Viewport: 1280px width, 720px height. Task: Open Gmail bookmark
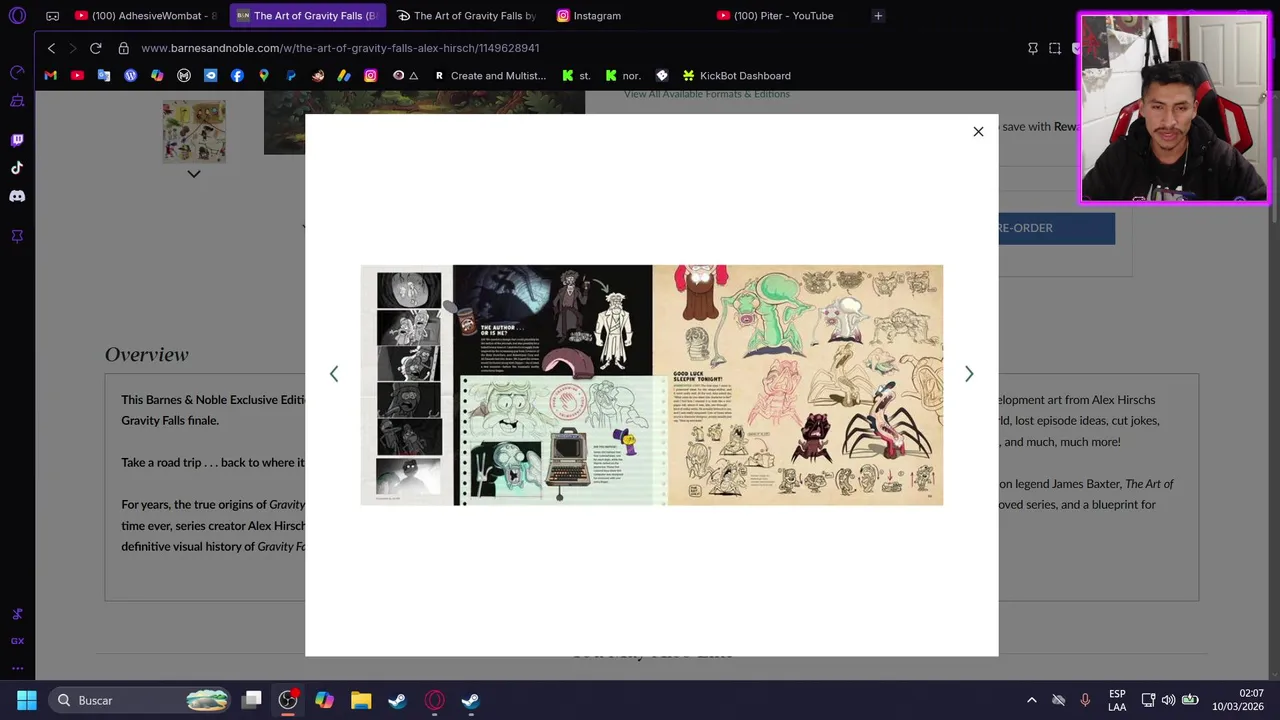click(x=51, y=75)
